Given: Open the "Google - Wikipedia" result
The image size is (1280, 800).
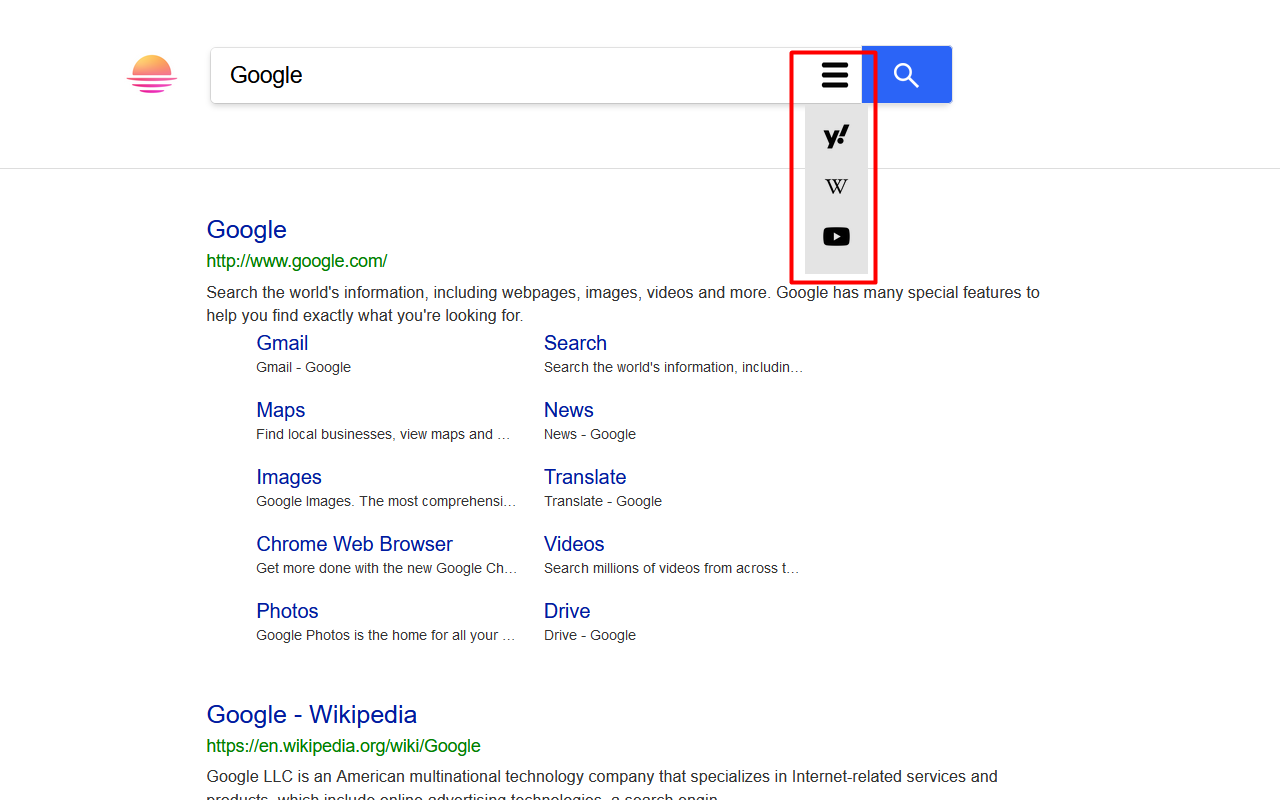Looking at the screenshot, I should point(312,715).
